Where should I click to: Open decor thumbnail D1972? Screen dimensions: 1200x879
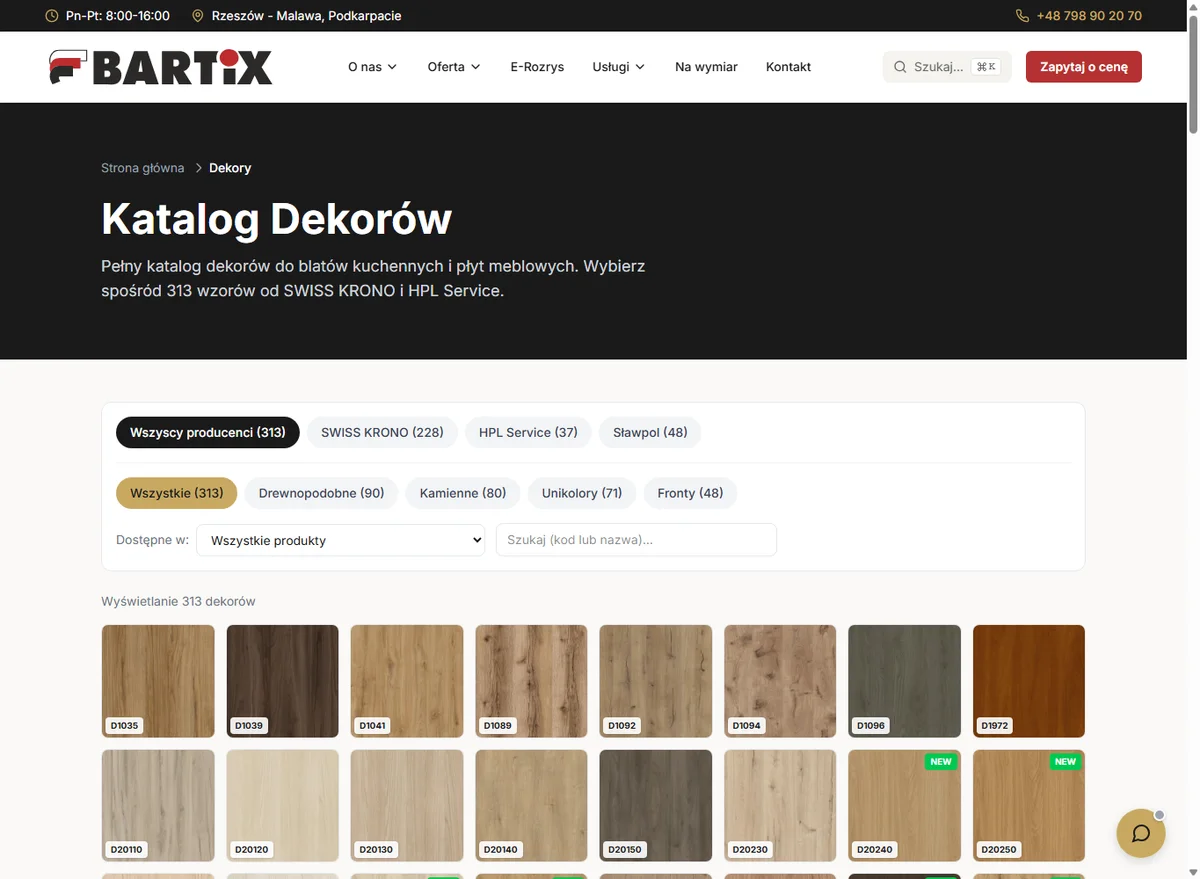pyautogui.click(x=1029, y=681)
